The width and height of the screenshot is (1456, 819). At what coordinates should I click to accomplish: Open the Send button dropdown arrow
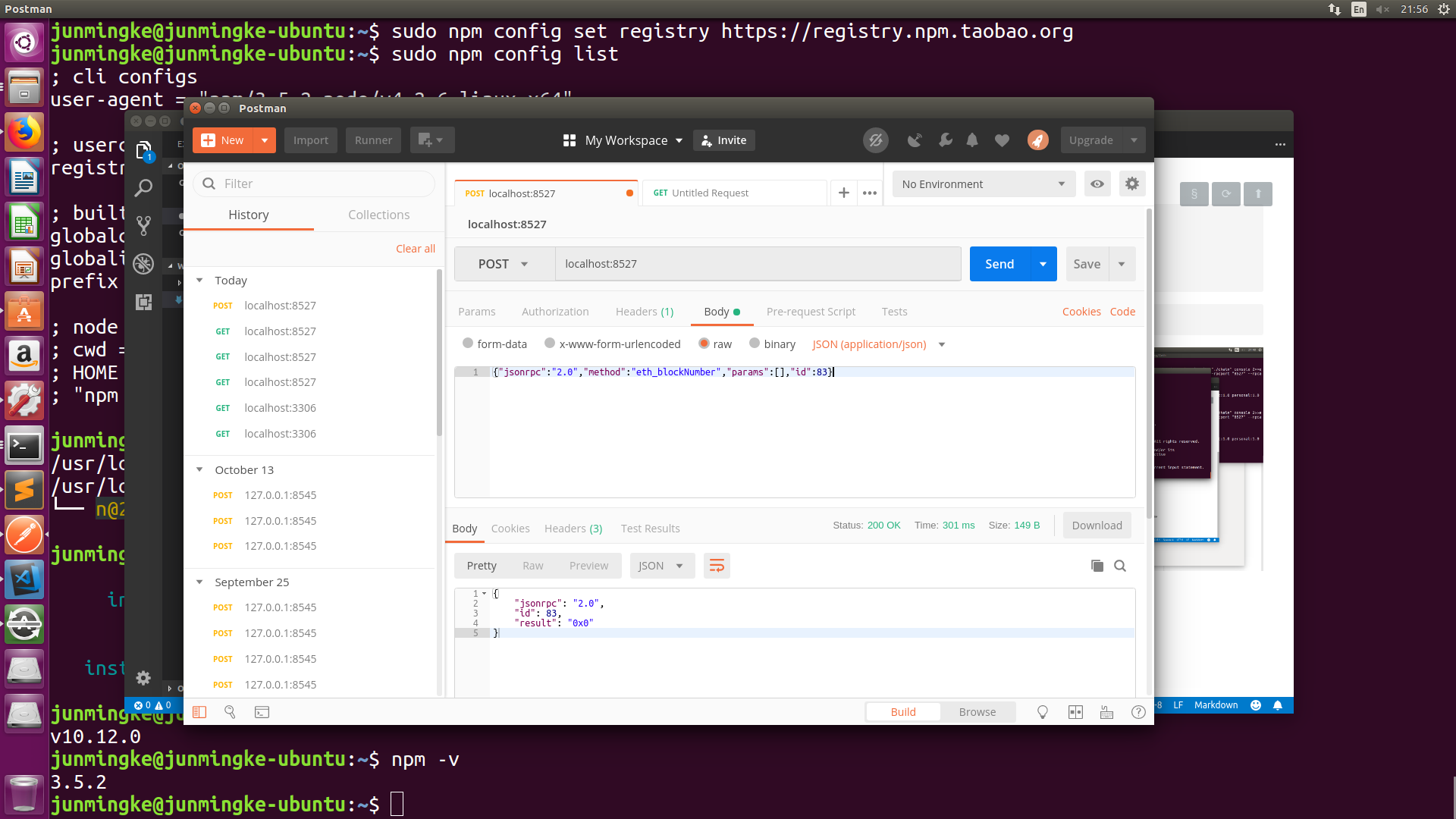(x=1043, y=264)
